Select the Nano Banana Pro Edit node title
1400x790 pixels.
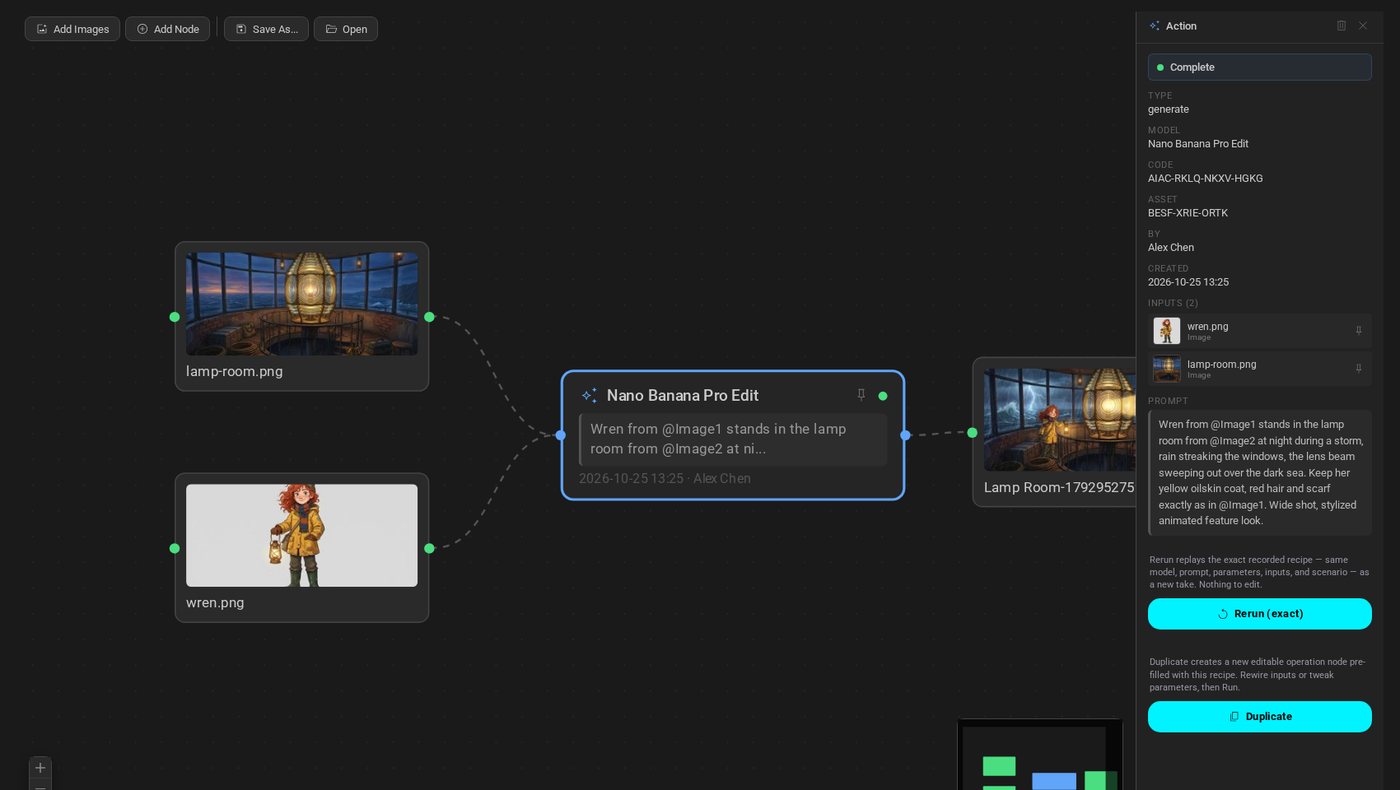tap(683, 395)
